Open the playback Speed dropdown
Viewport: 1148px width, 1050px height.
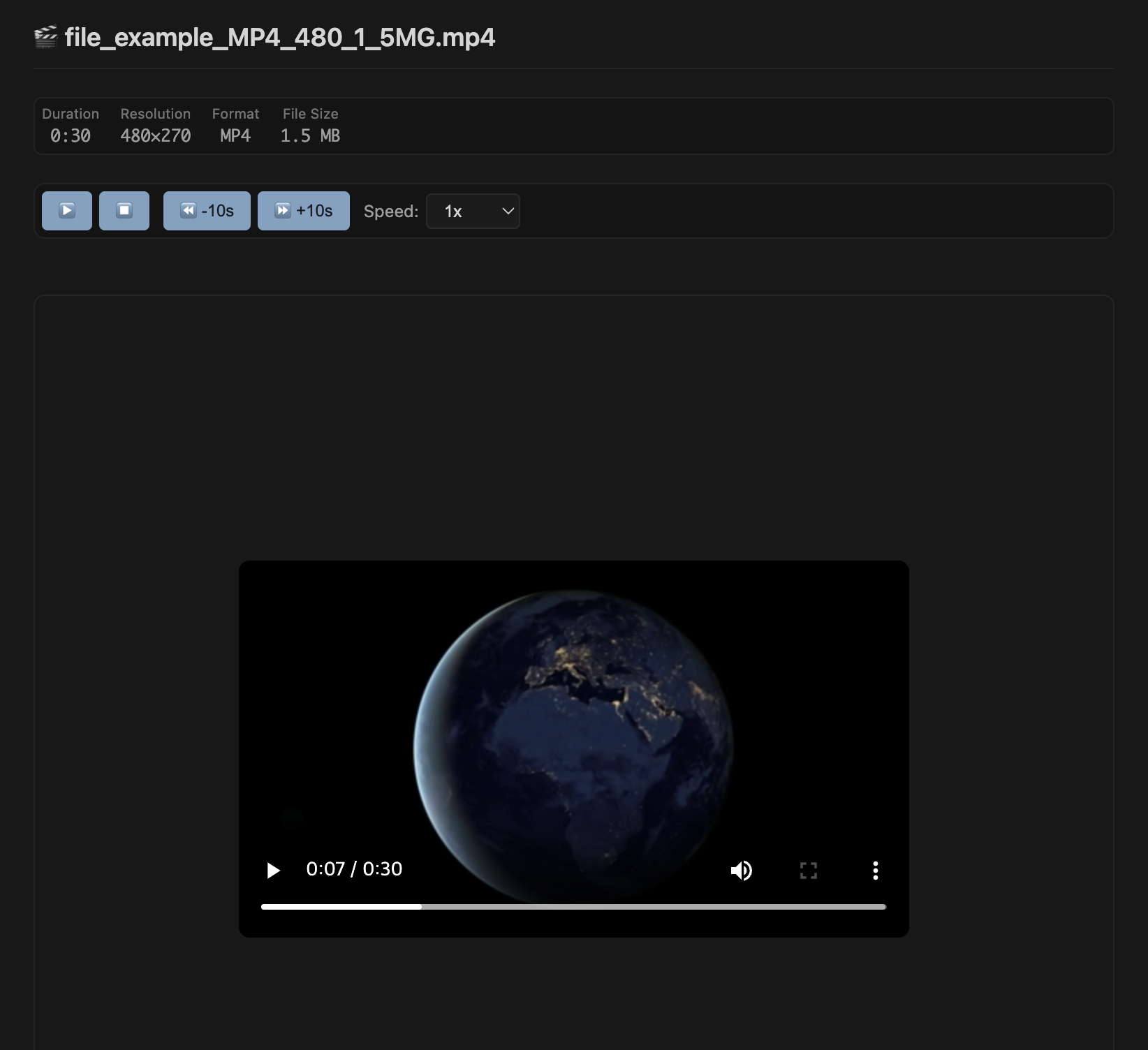pos(473,211)
